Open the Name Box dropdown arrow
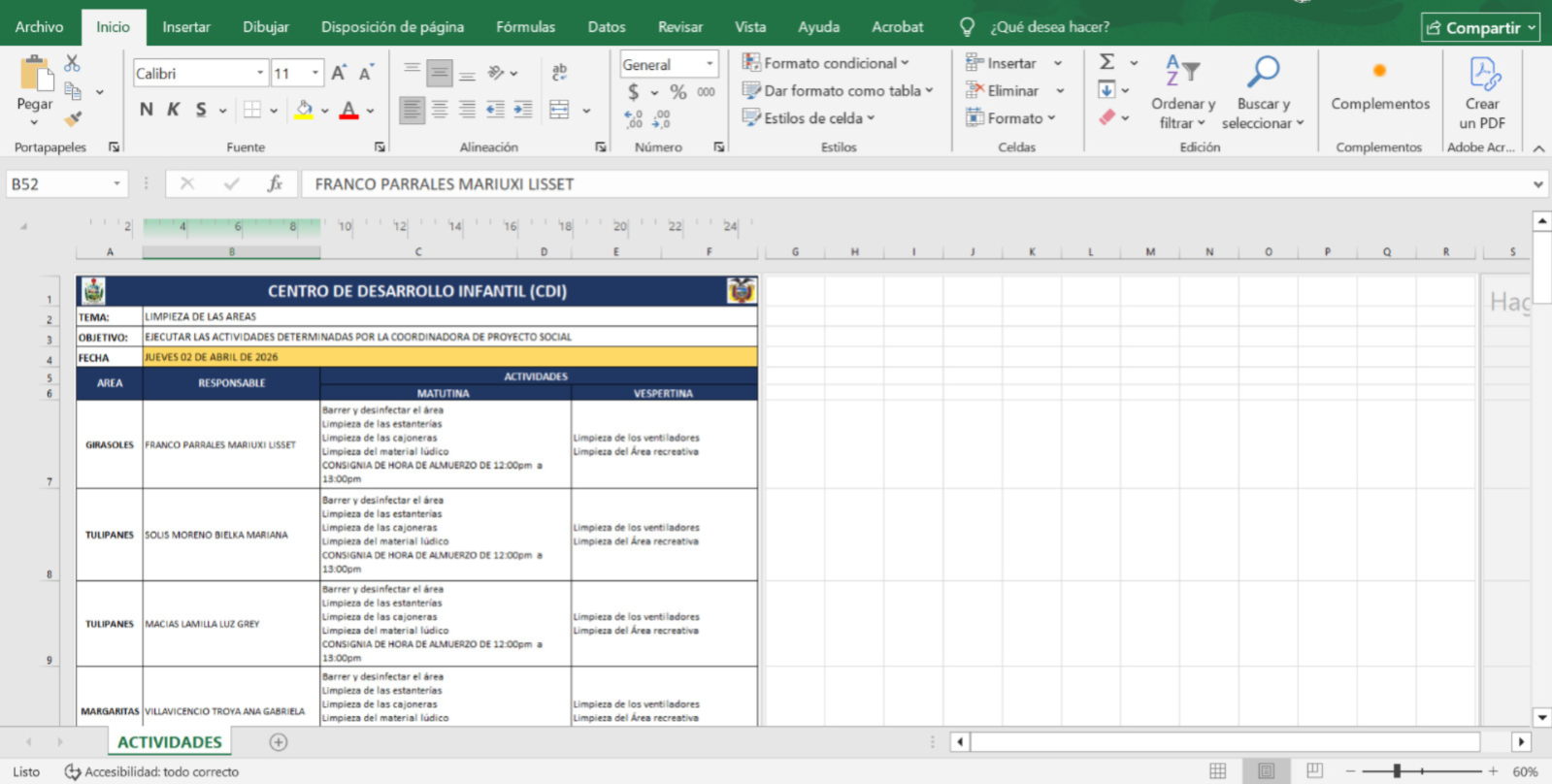The height and width of the screenshot is (784, 1552). tap(116, 183)
